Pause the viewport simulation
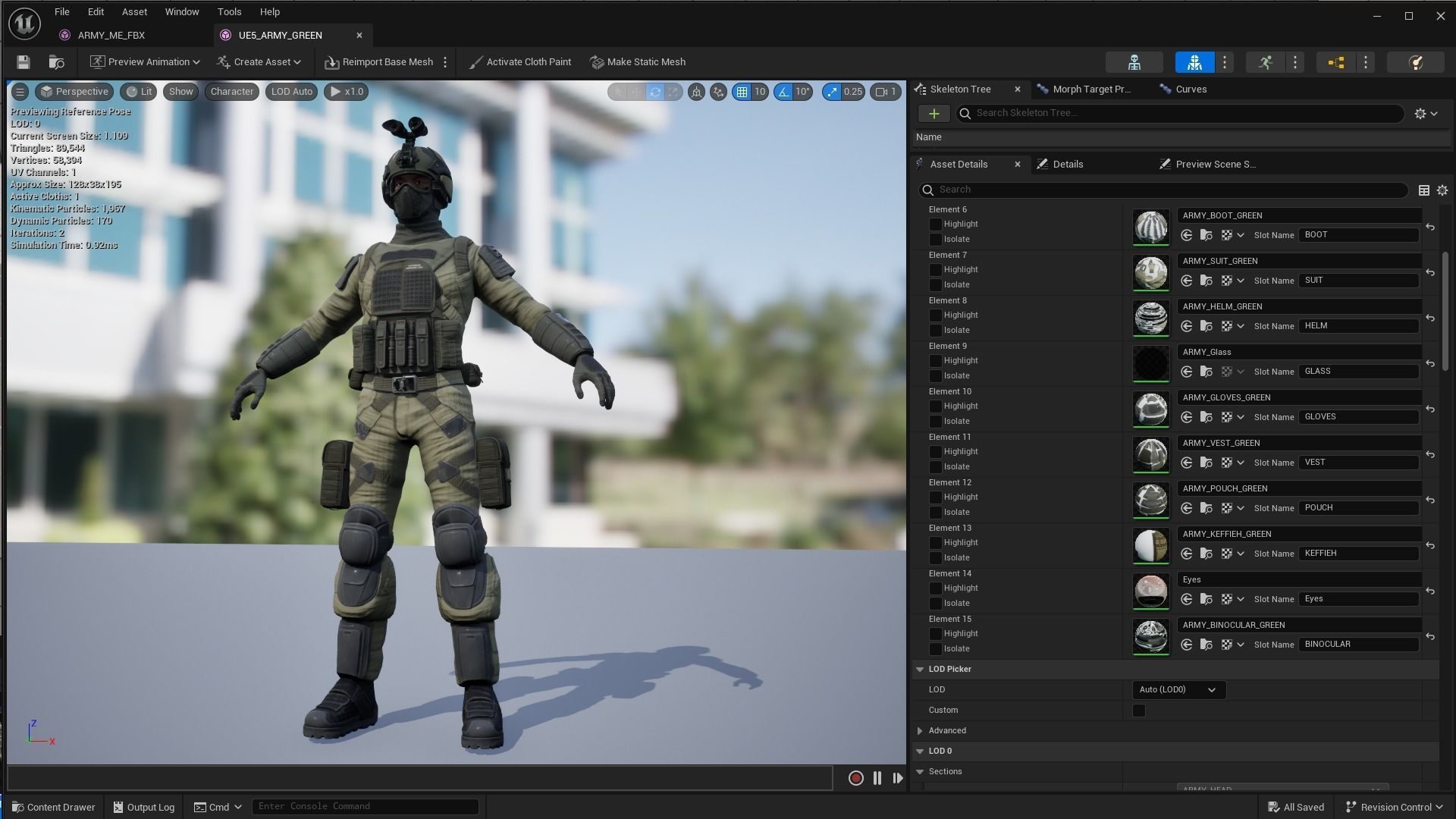Viewport: 1456px width, 819px height. click(x=877, y=778)
